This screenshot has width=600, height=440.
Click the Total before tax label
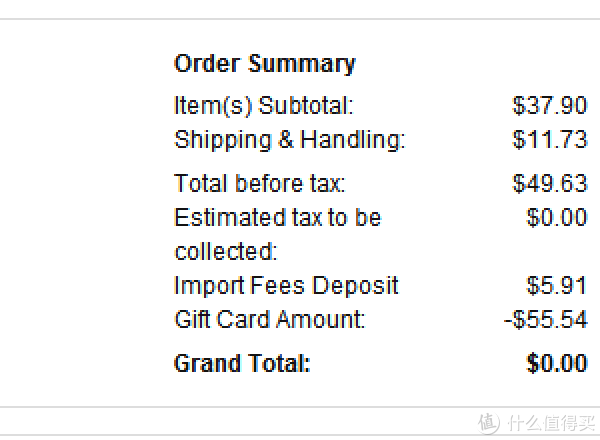[259, 183]
